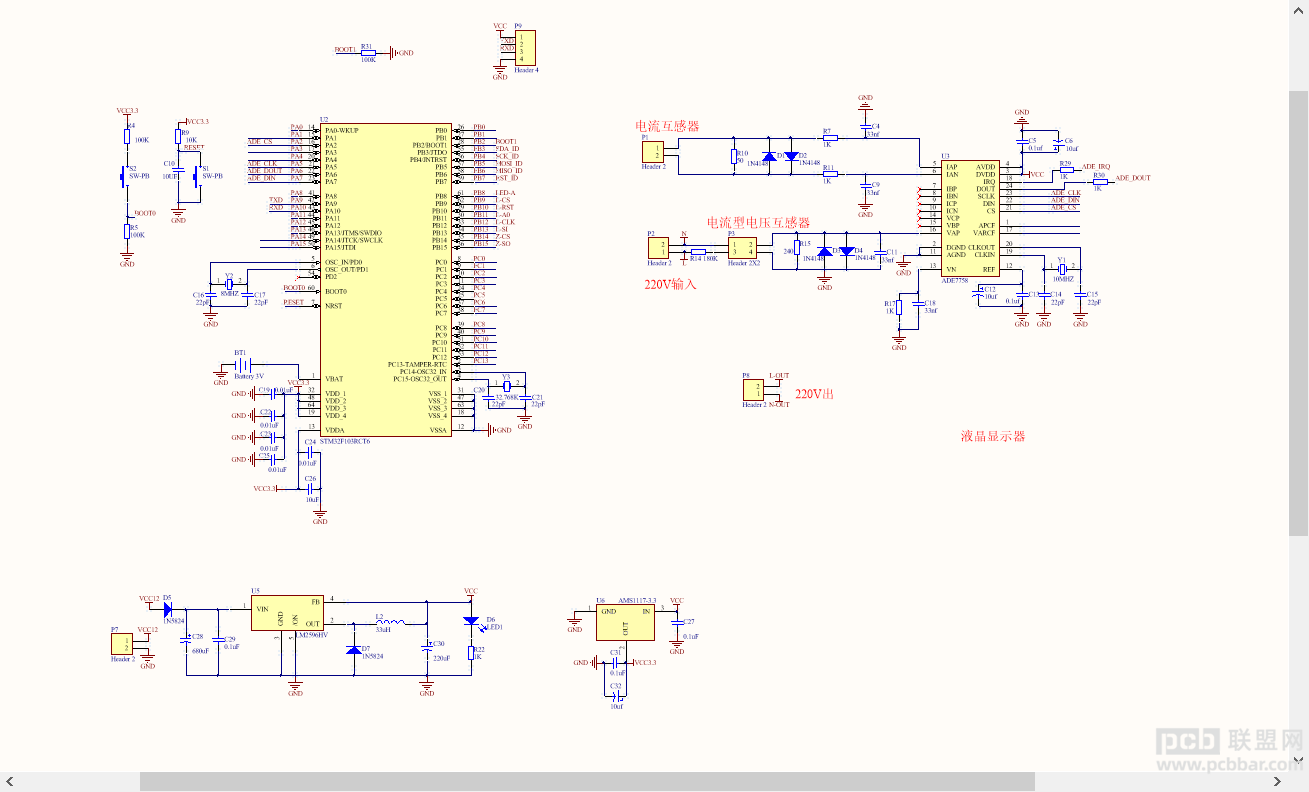Select the P7 Header 2 power connector

pyautogui.click(x=122, y=645)
